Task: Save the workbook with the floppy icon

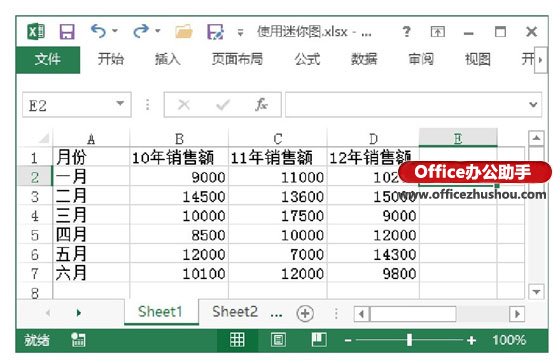Action: coord(66,32)
